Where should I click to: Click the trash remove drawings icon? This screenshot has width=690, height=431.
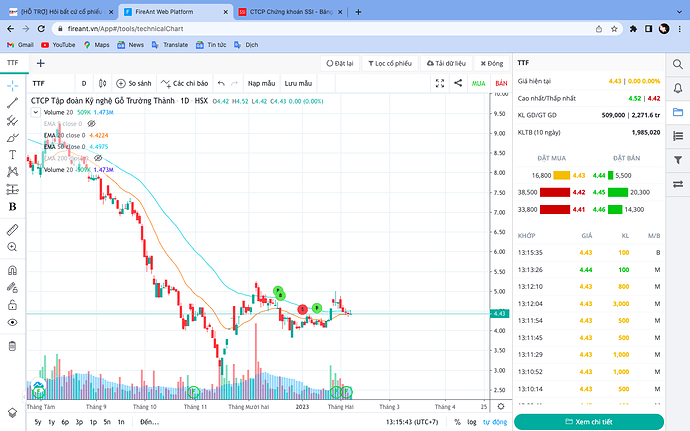coord(12,346)
